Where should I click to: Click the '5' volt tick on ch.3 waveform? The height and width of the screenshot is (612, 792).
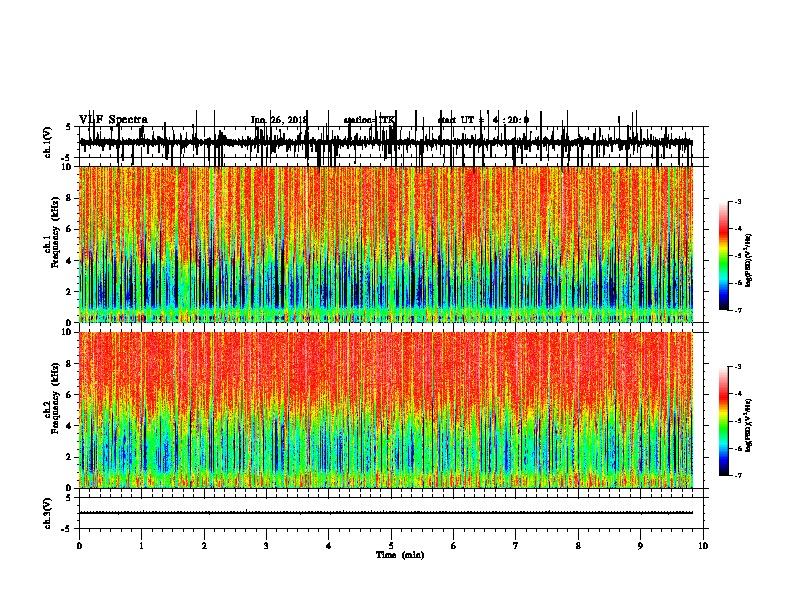tap(69, 498)
